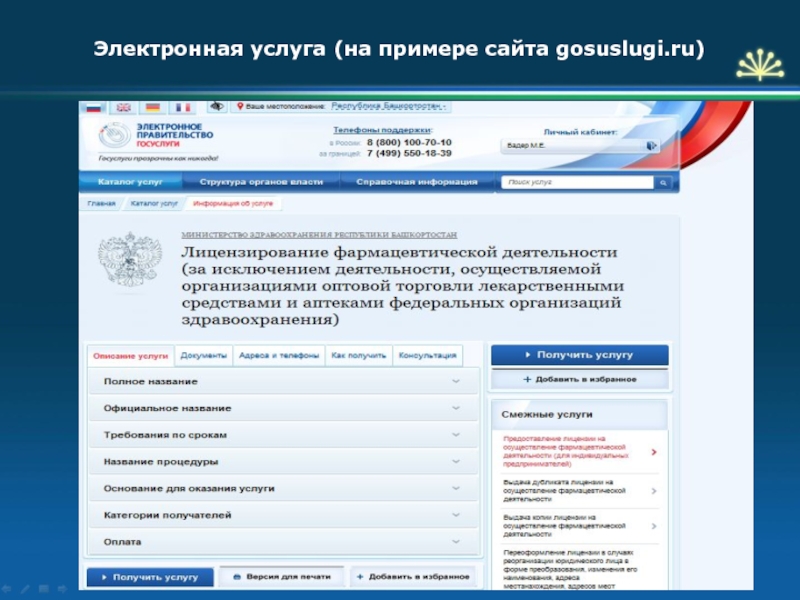
Task: Click the magnifier search button
Action: 663,183
